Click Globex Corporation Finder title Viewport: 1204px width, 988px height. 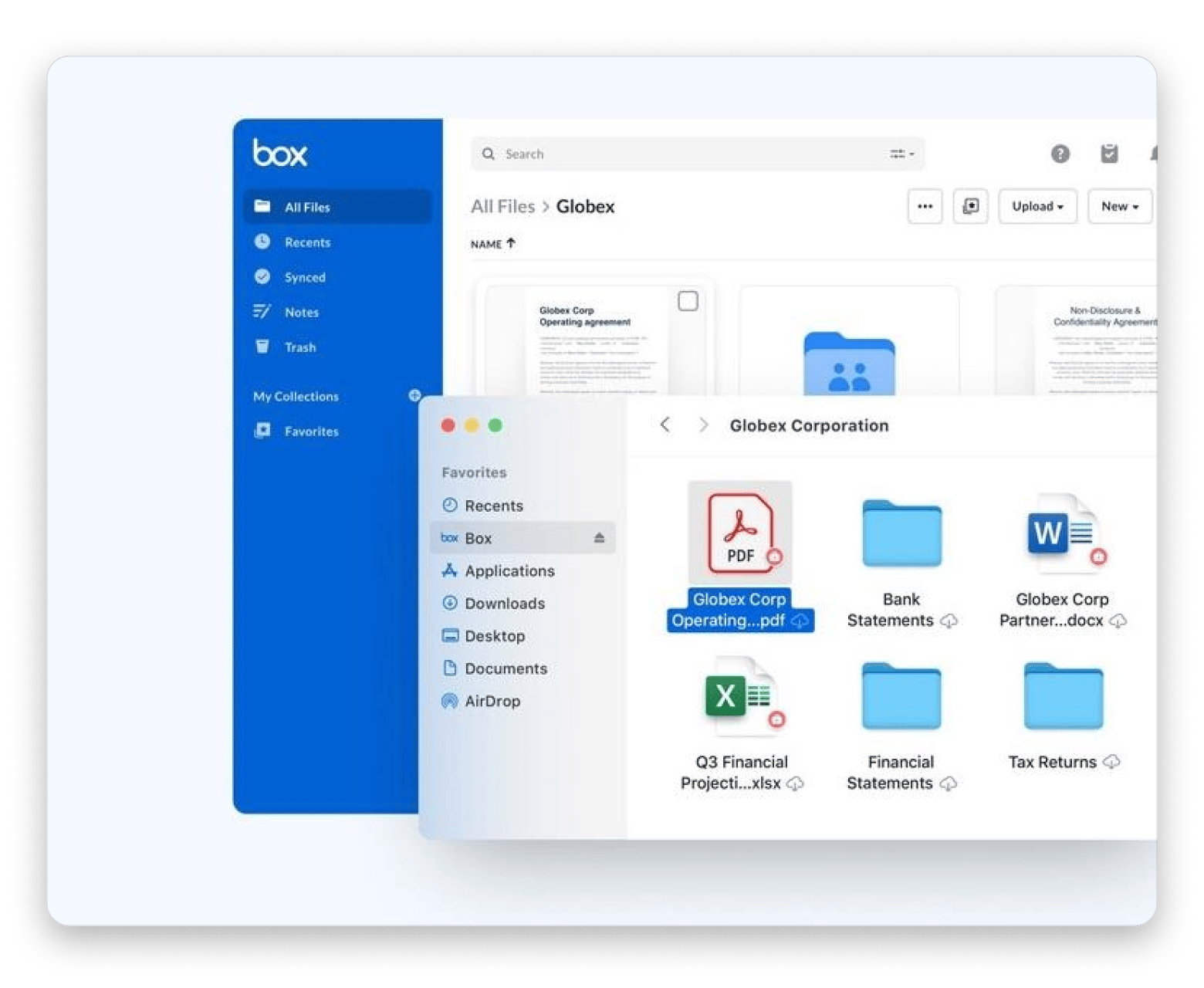tap(809, 425)
